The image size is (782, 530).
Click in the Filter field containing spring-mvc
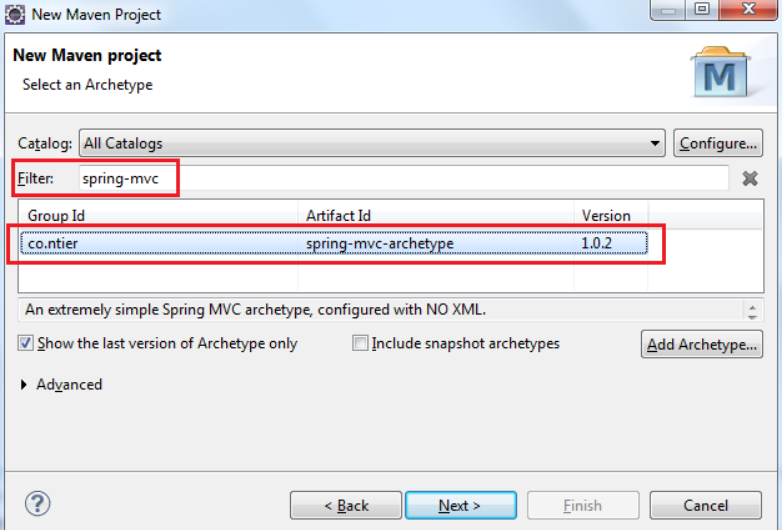(x=403, y=178)
